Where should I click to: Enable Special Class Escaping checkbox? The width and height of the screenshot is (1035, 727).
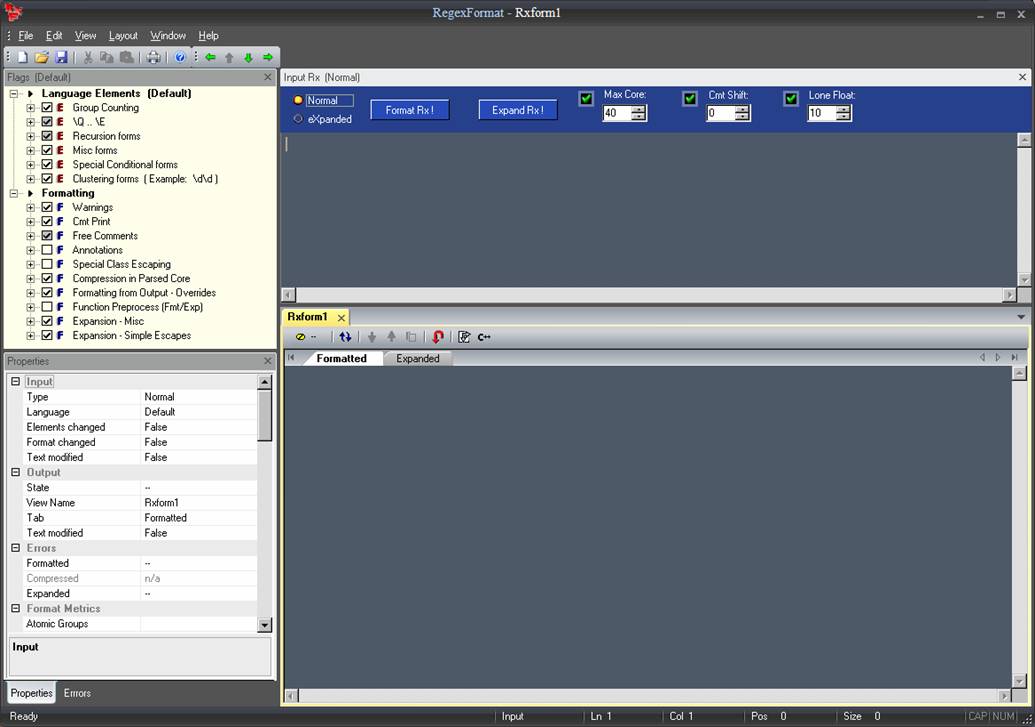point(47,264)
